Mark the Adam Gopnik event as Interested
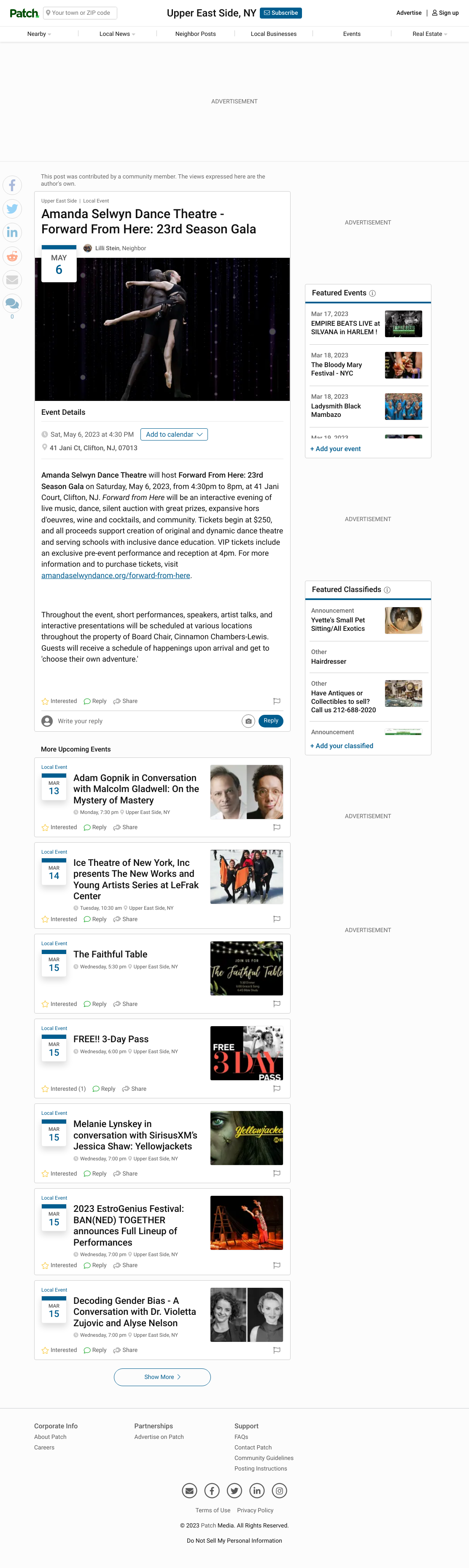The width and height of the screenshot is (469, 1568). coord(59,827)
